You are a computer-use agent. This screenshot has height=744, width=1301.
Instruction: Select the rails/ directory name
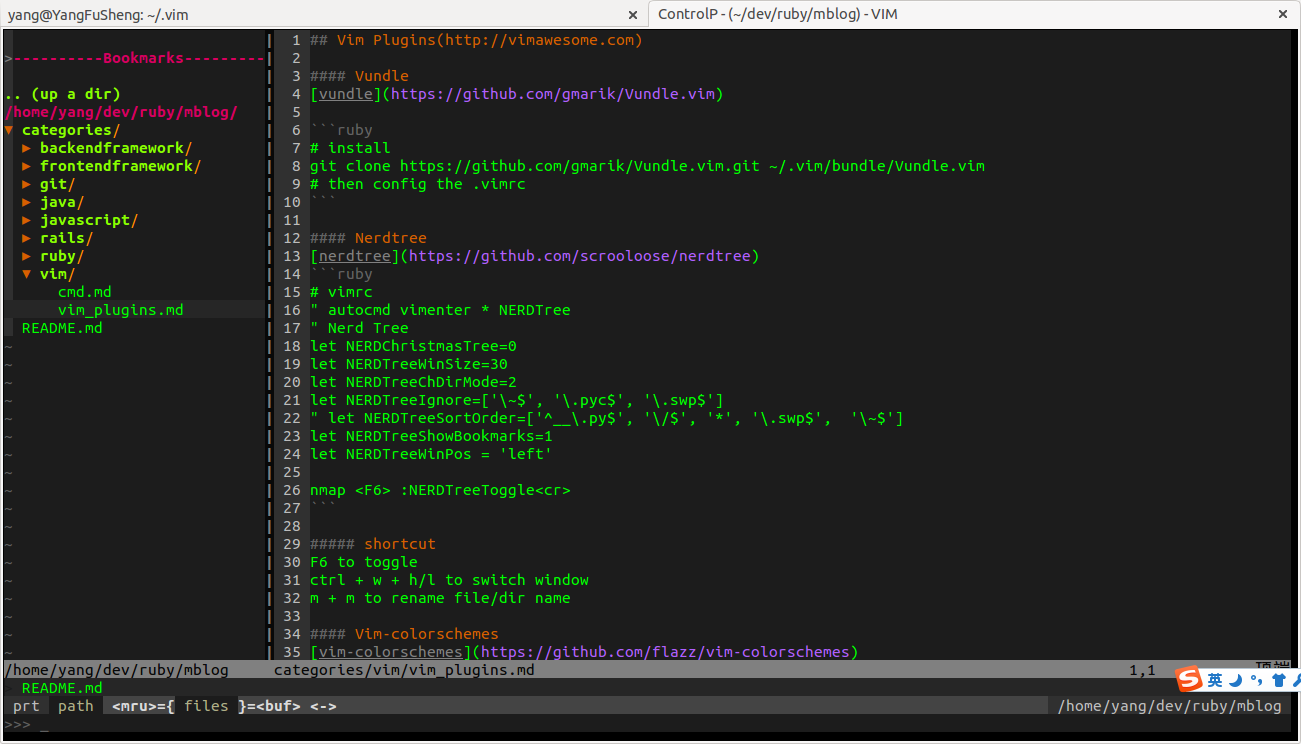[66, 238]
